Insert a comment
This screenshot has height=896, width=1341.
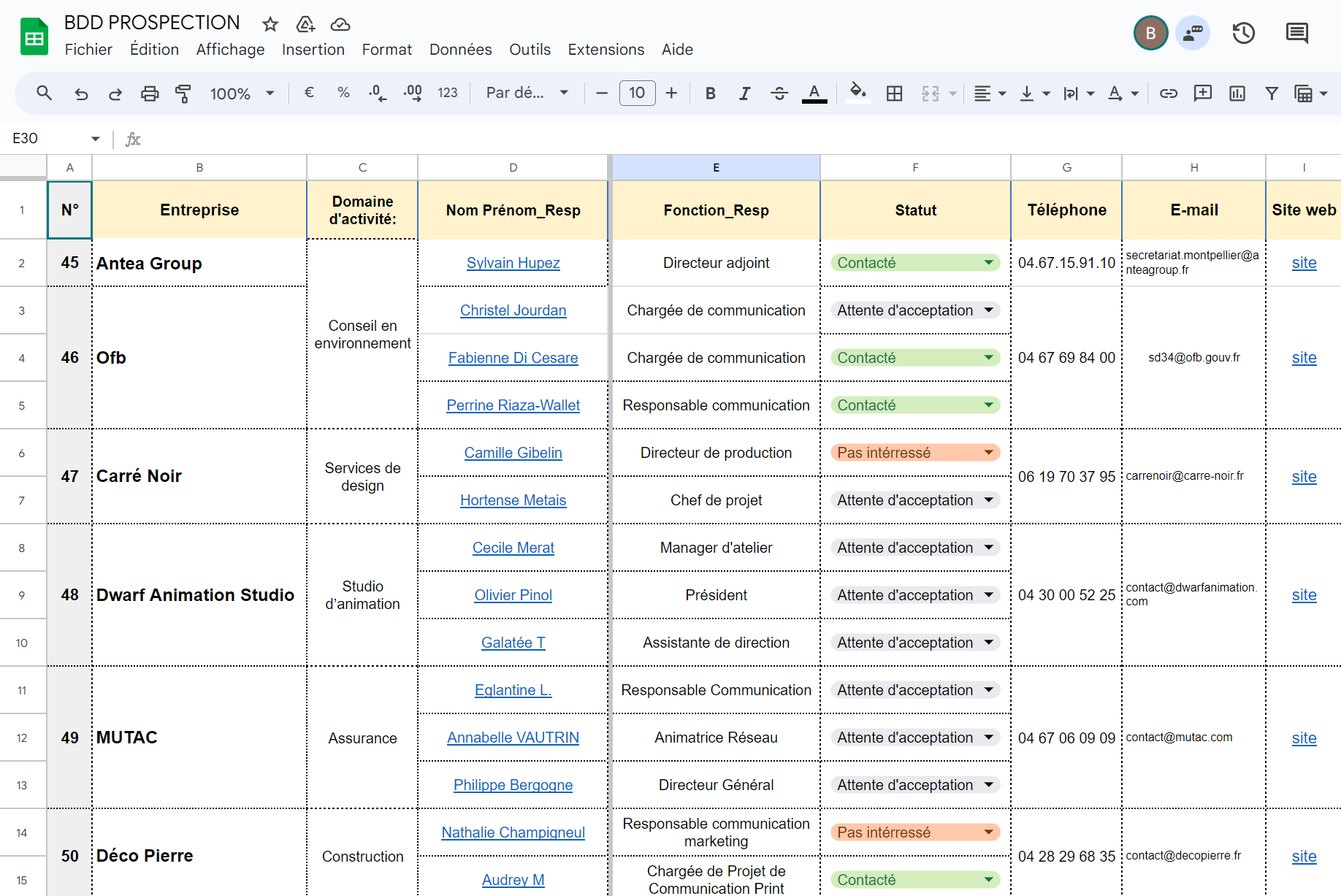click(x=1203, y=93)
